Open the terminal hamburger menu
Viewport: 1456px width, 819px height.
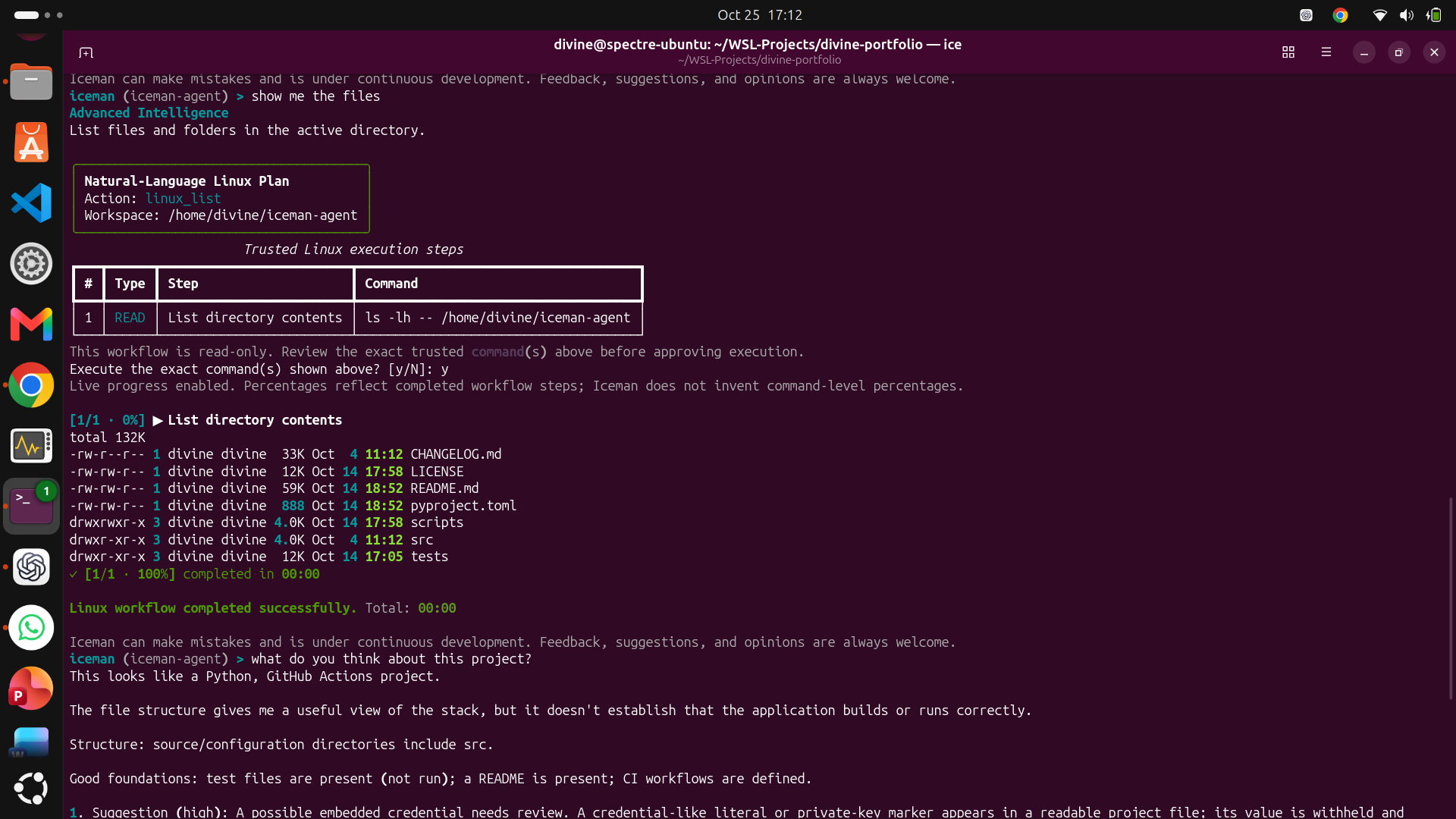pyautogui.click(x=1326, y=52)
